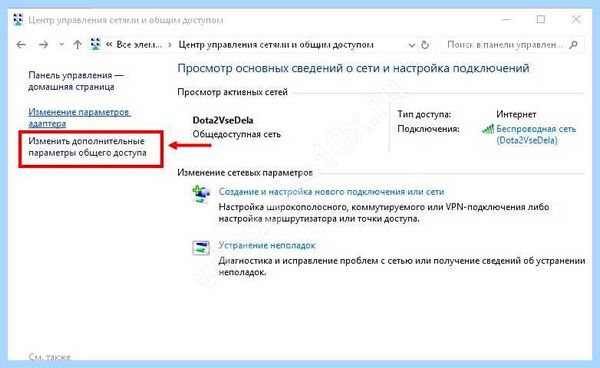Click the search magnifier icon
The width and height of the screenshot is (600, 368).
click(x=573, y=45)
